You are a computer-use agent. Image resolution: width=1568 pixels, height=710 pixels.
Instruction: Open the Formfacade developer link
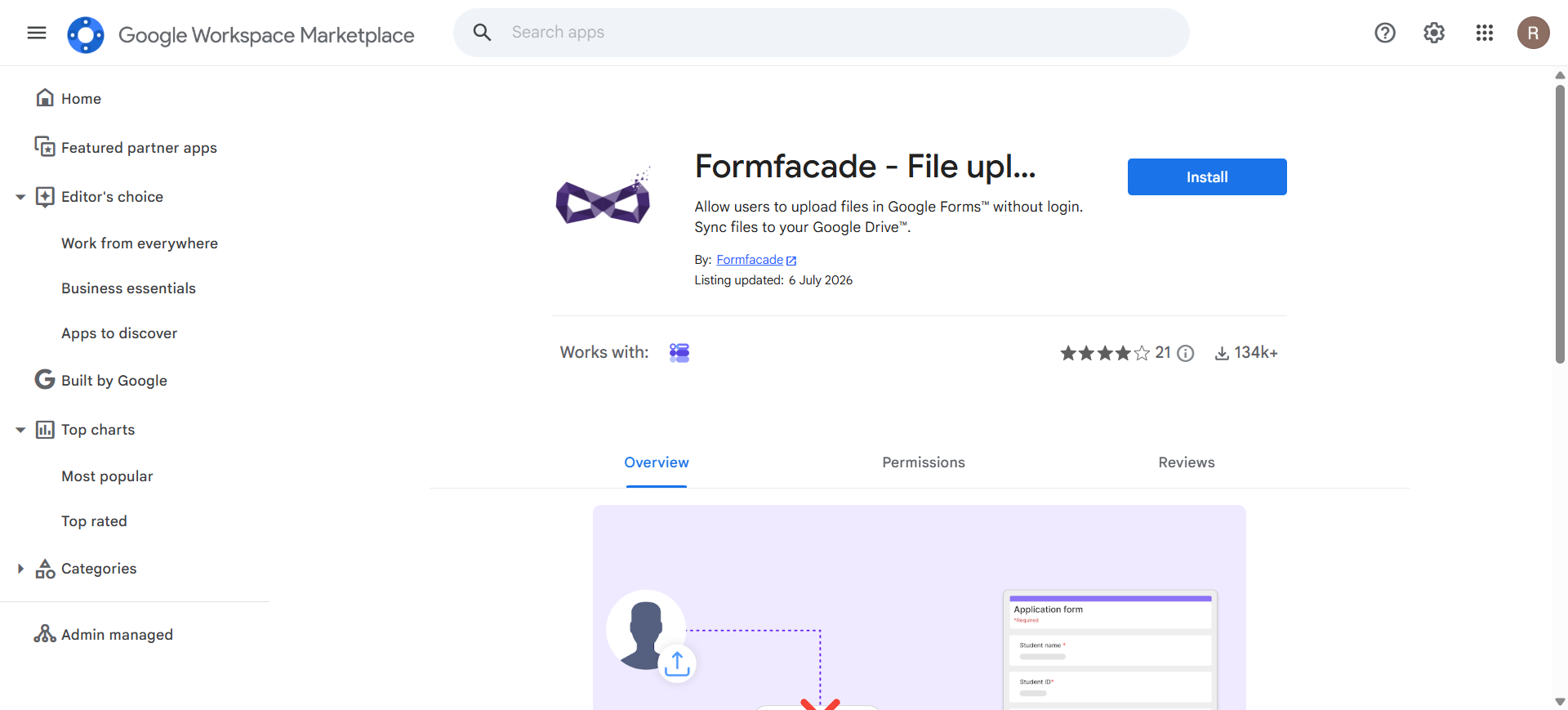(x=750, y=260)
